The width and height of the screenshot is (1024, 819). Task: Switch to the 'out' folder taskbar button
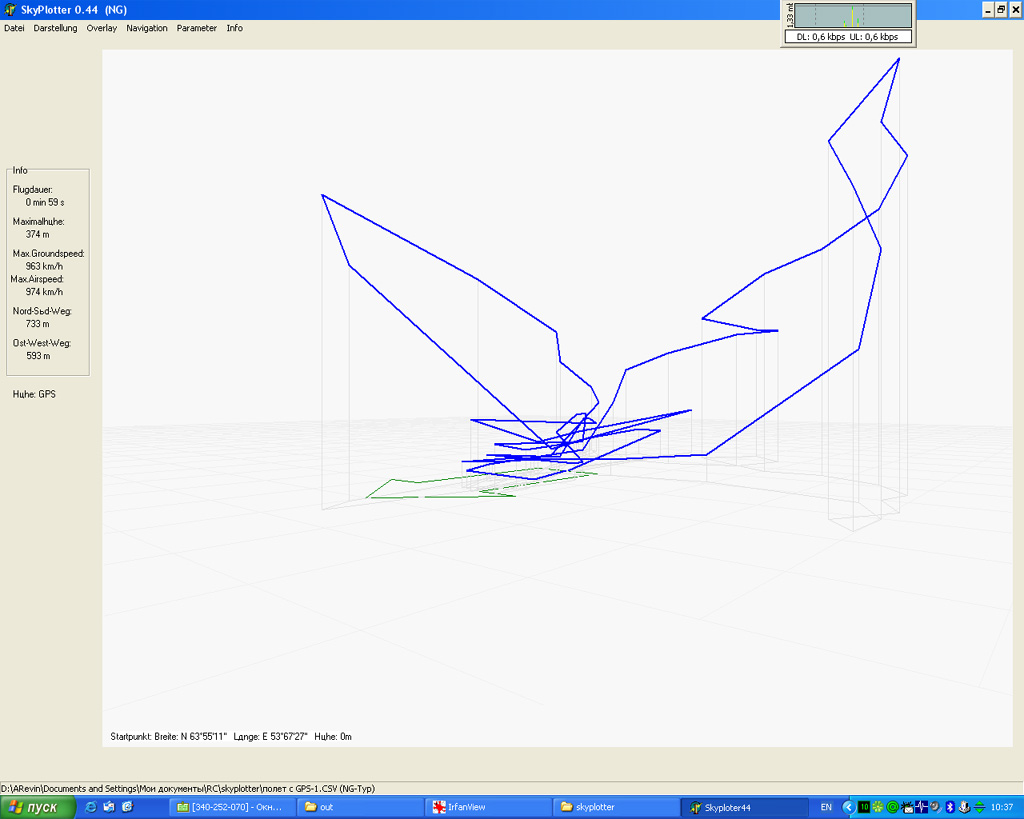[x=359, y=807]
